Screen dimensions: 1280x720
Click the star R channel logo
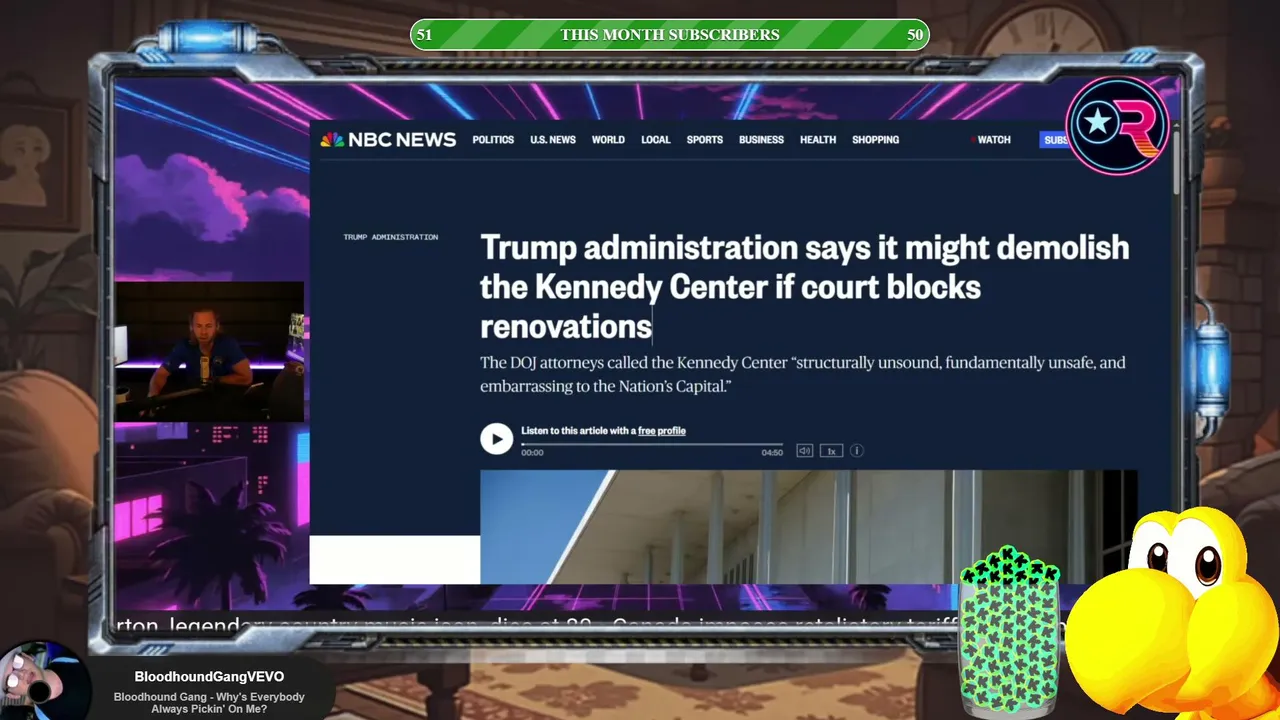point(1117,124)
